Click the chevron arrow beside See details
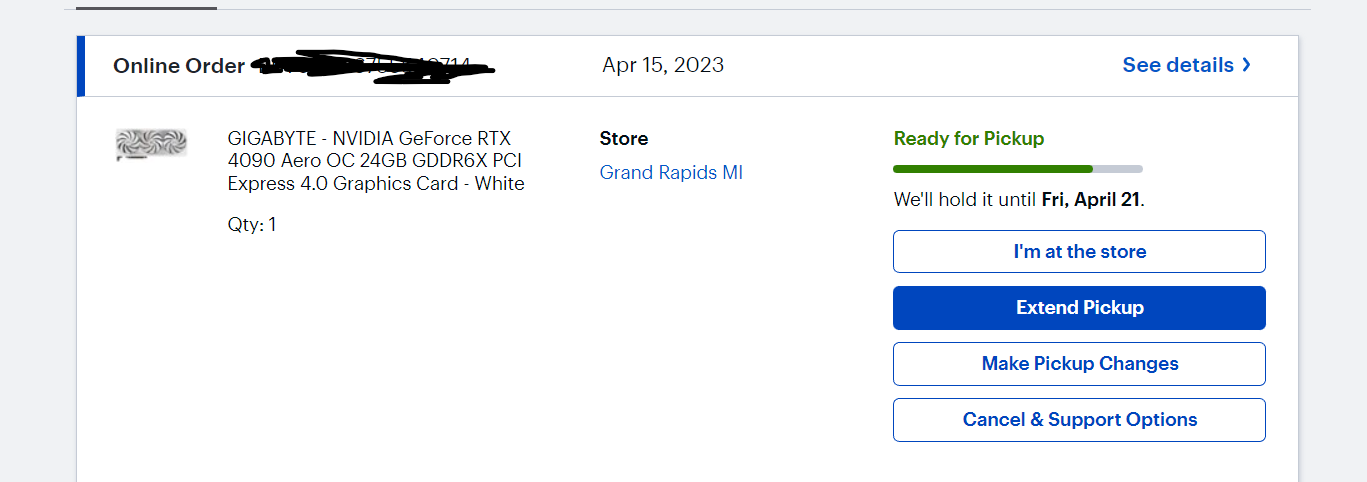 point(1246,65)
